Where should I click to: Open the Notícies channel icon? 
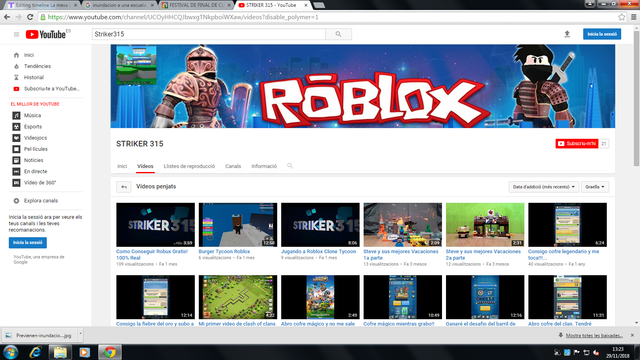click(x=16, y=160)
